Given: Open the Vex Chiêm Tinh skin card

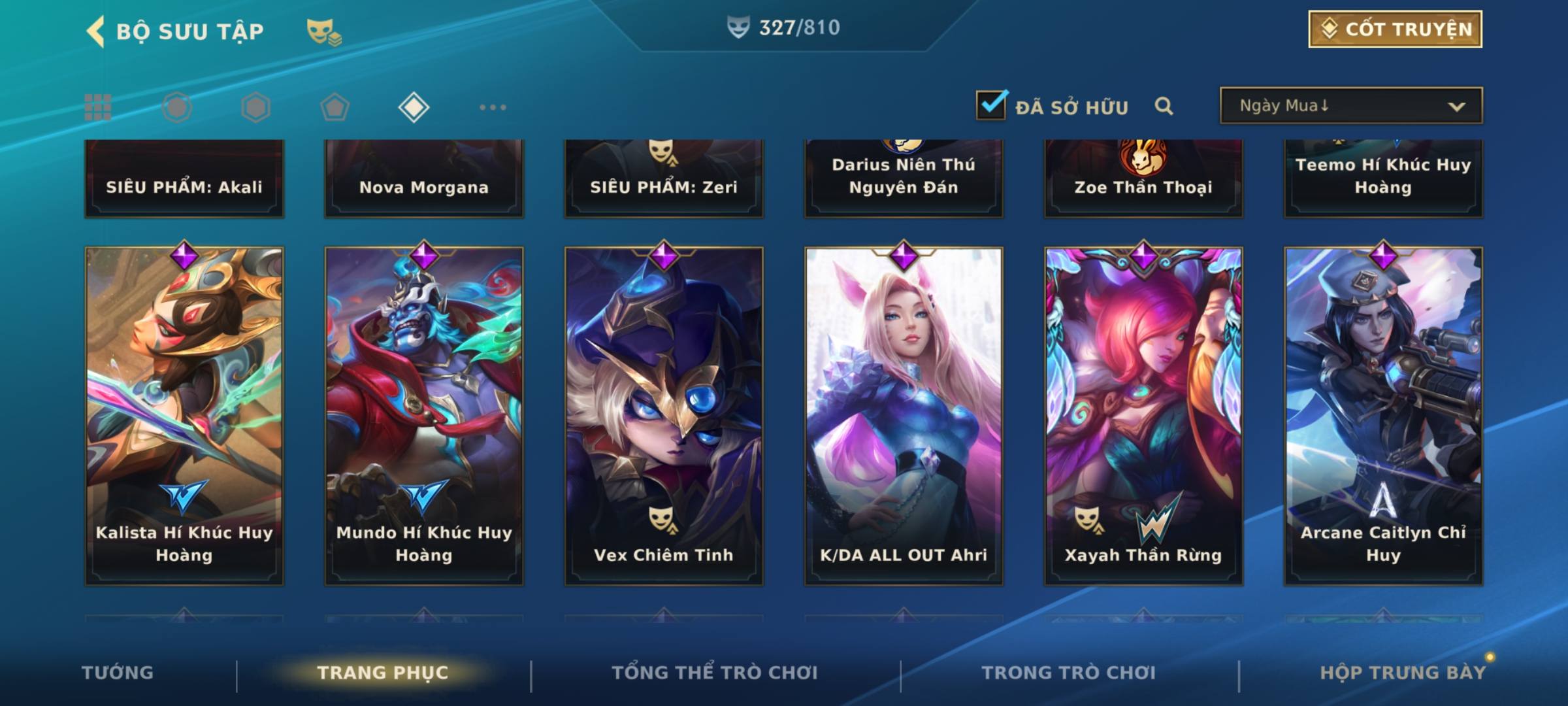Looking at the screenshot, I should point(664,415).
